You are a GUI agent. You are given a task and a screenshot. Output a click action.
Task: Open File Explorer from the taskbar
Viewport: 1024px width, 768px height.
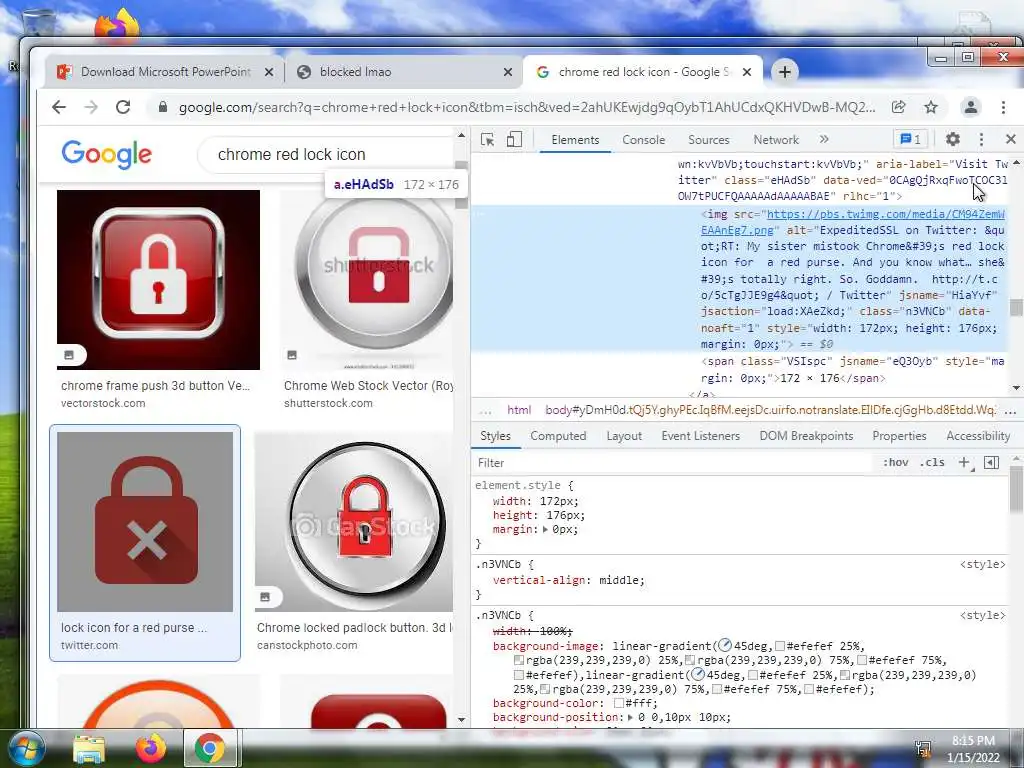(89, 748)
